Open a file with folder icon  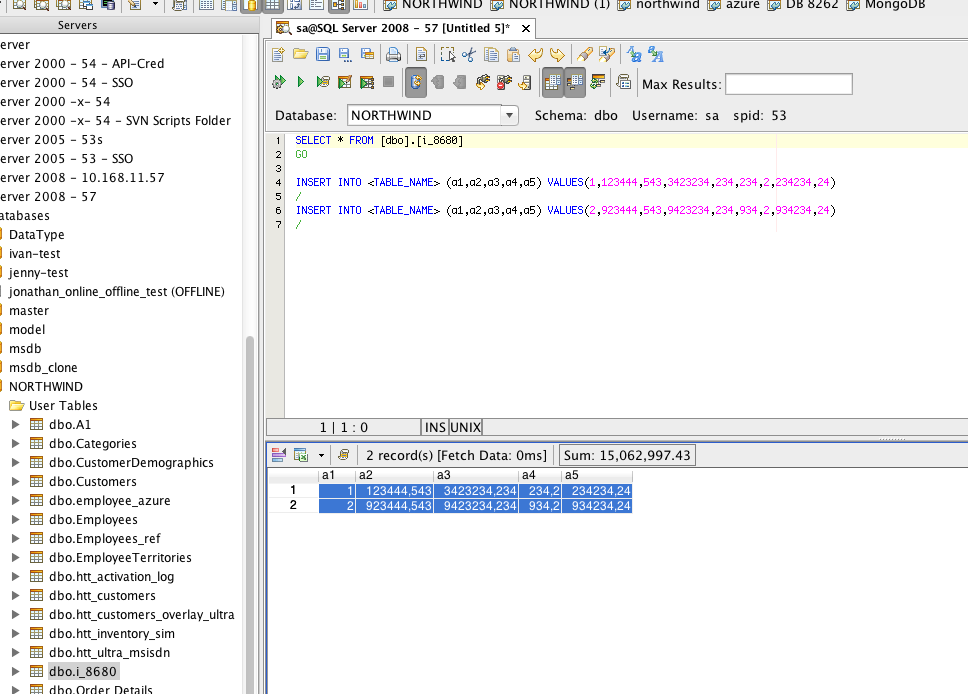pos(301,54)
